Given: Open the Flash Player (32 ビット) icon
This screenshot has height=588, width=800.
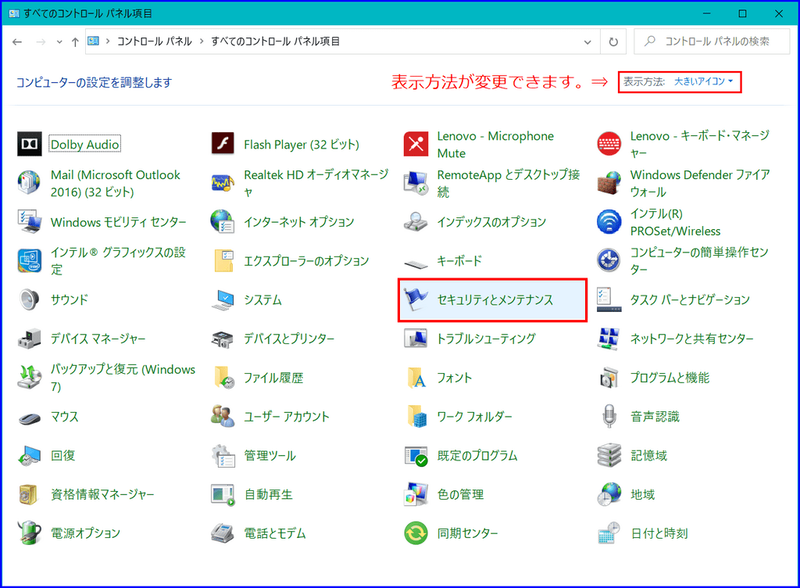Looking at the screenshot, I should click(x=223, y=144).
